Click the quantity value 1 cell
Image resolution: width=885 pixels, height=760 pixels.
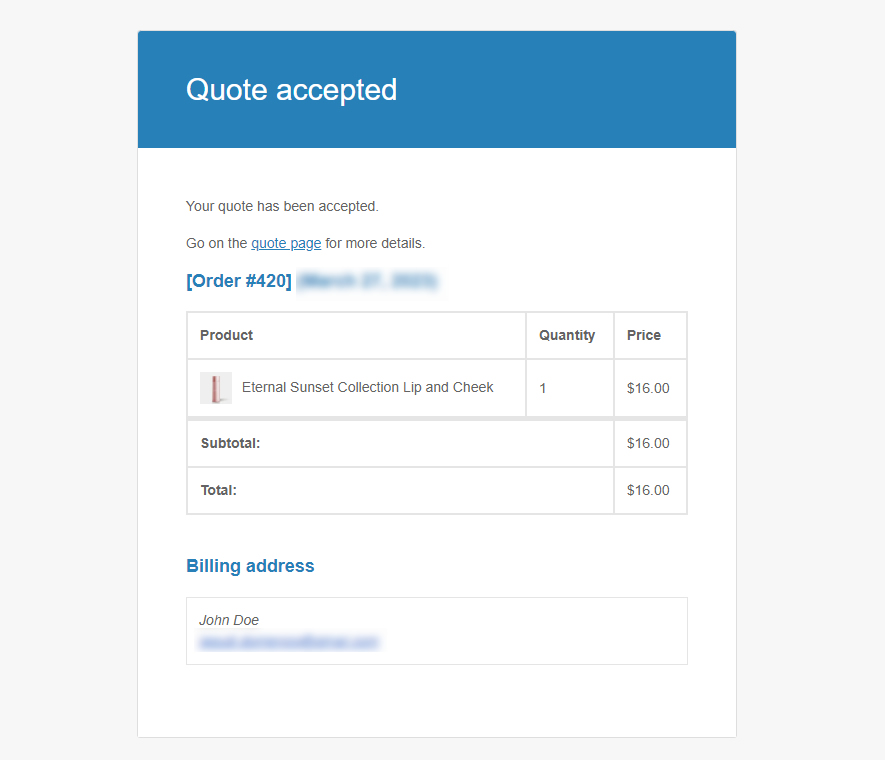(543, 388)
